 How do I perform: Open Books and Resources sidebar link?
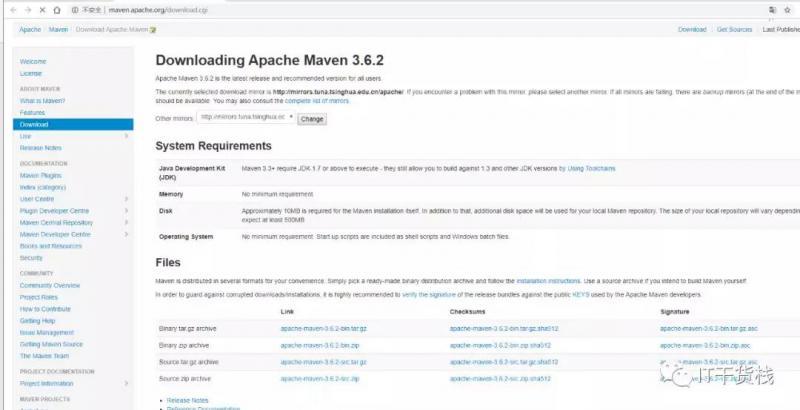[51, 246]
